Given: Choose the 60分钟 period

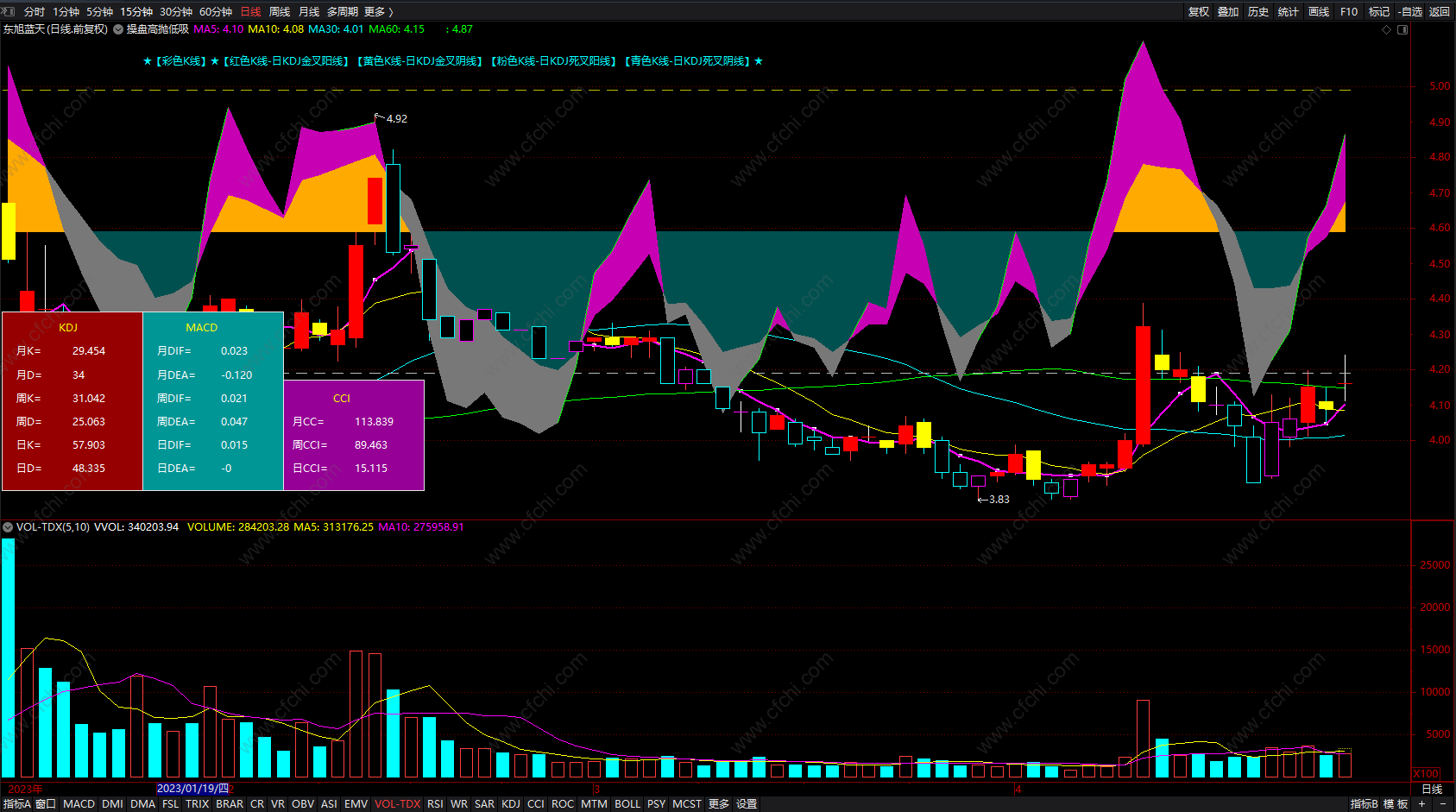Looking at the screenshot, I should coord(216,12).
